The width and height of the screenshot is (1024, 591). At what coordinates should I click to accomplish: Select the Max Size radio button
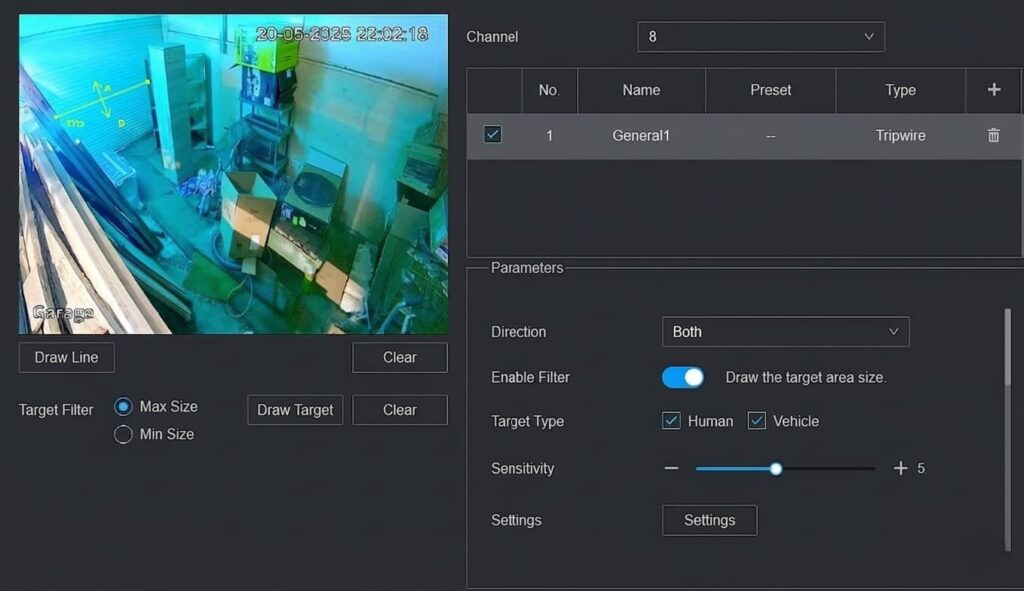coord(124,406)
